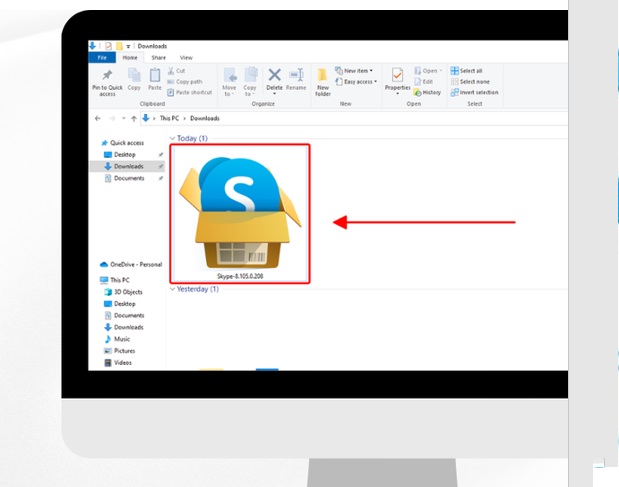Switch to the View tab

point(186,58)
